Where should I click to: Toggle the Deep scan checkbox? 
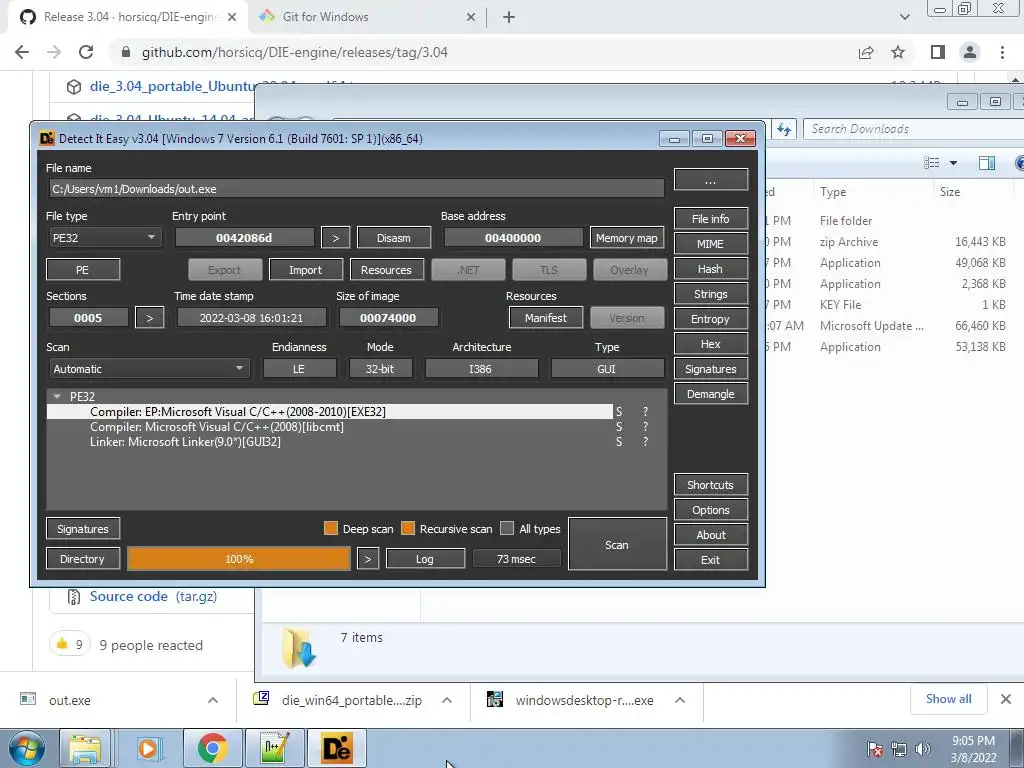click(330, 528)
